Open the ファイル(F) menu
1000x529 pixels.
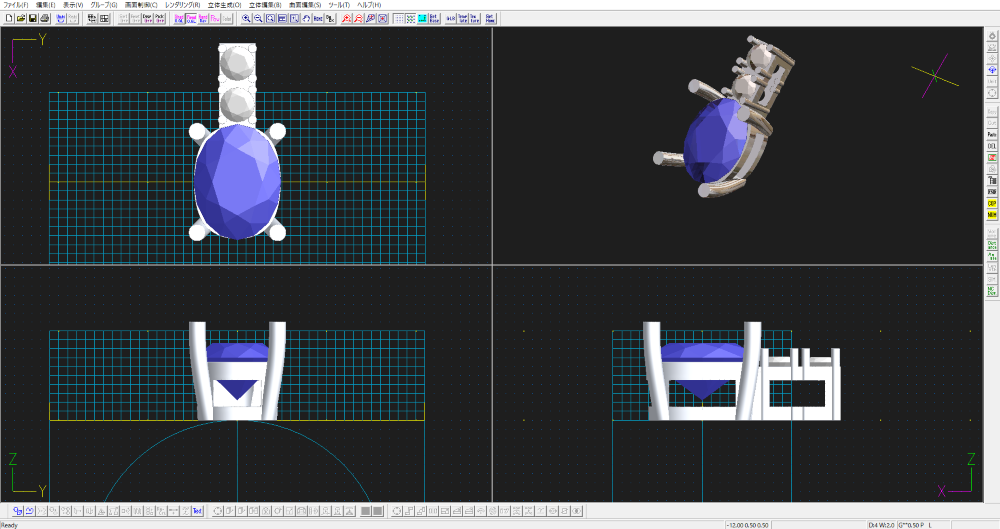[x=16, y=5]
